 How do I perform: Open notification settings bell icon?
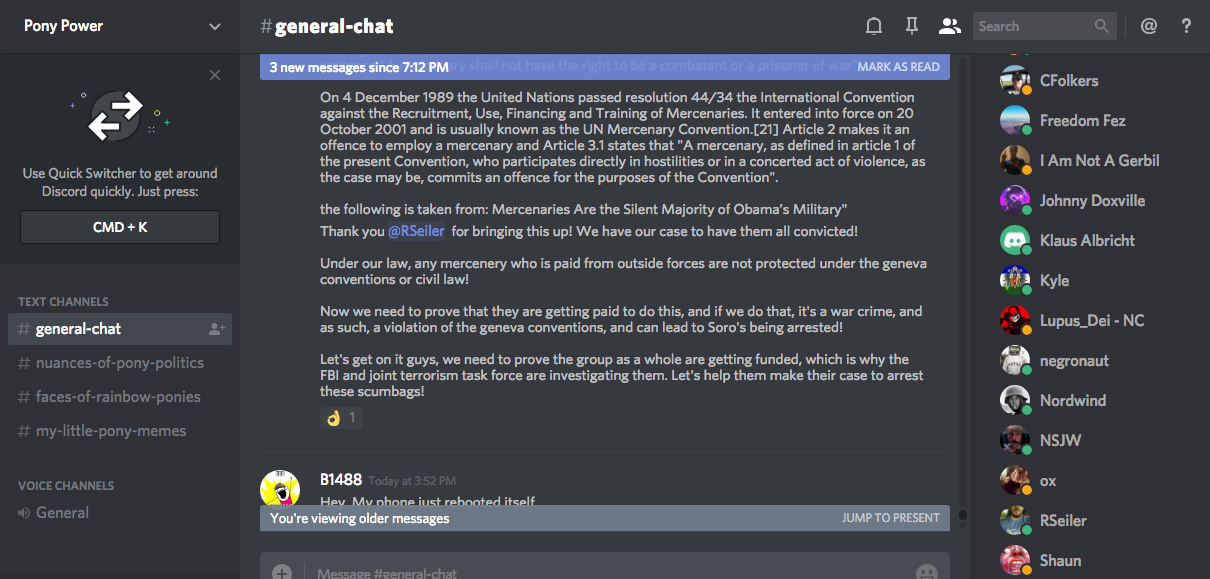pos(874,26)
